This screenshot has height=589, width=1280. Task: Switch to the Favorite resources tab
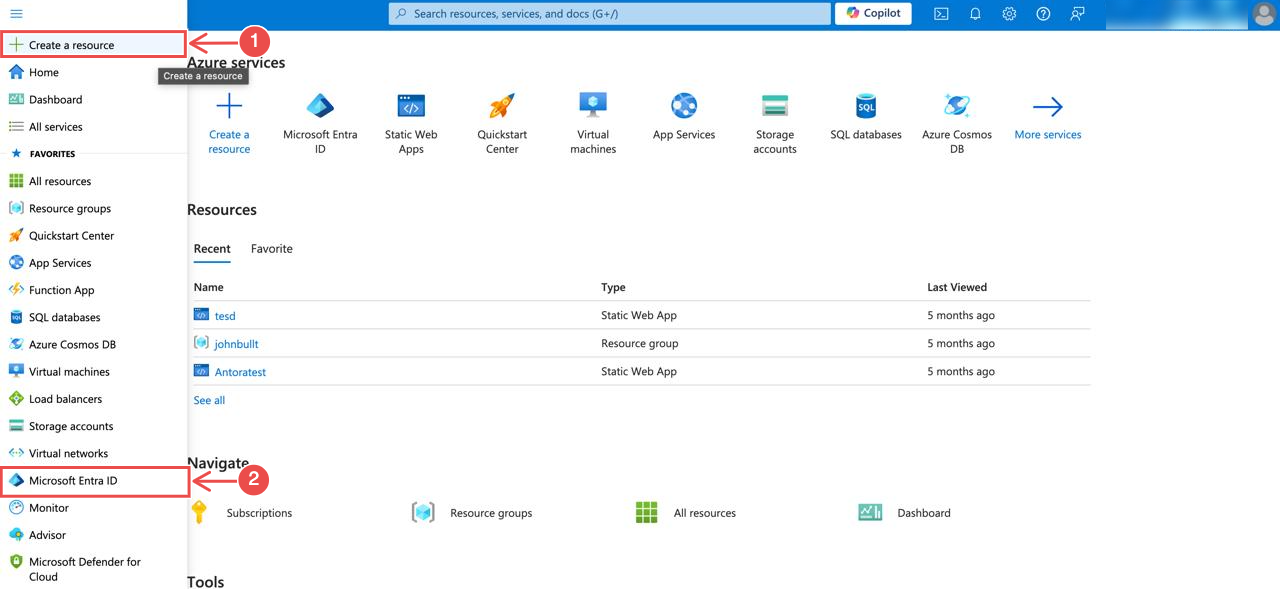271,248
